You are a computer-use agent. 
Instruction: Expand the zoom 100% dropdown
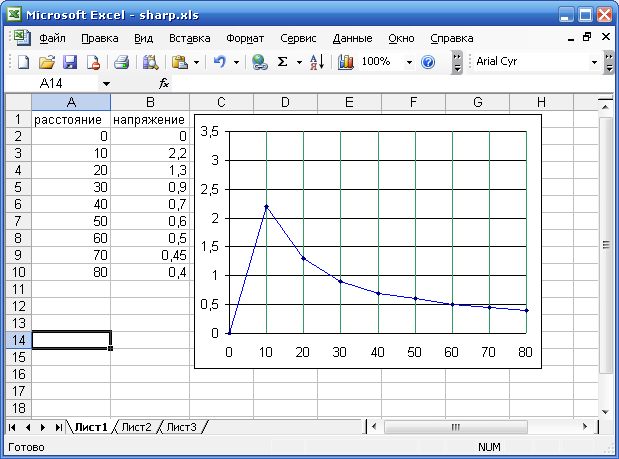point(409,62)
